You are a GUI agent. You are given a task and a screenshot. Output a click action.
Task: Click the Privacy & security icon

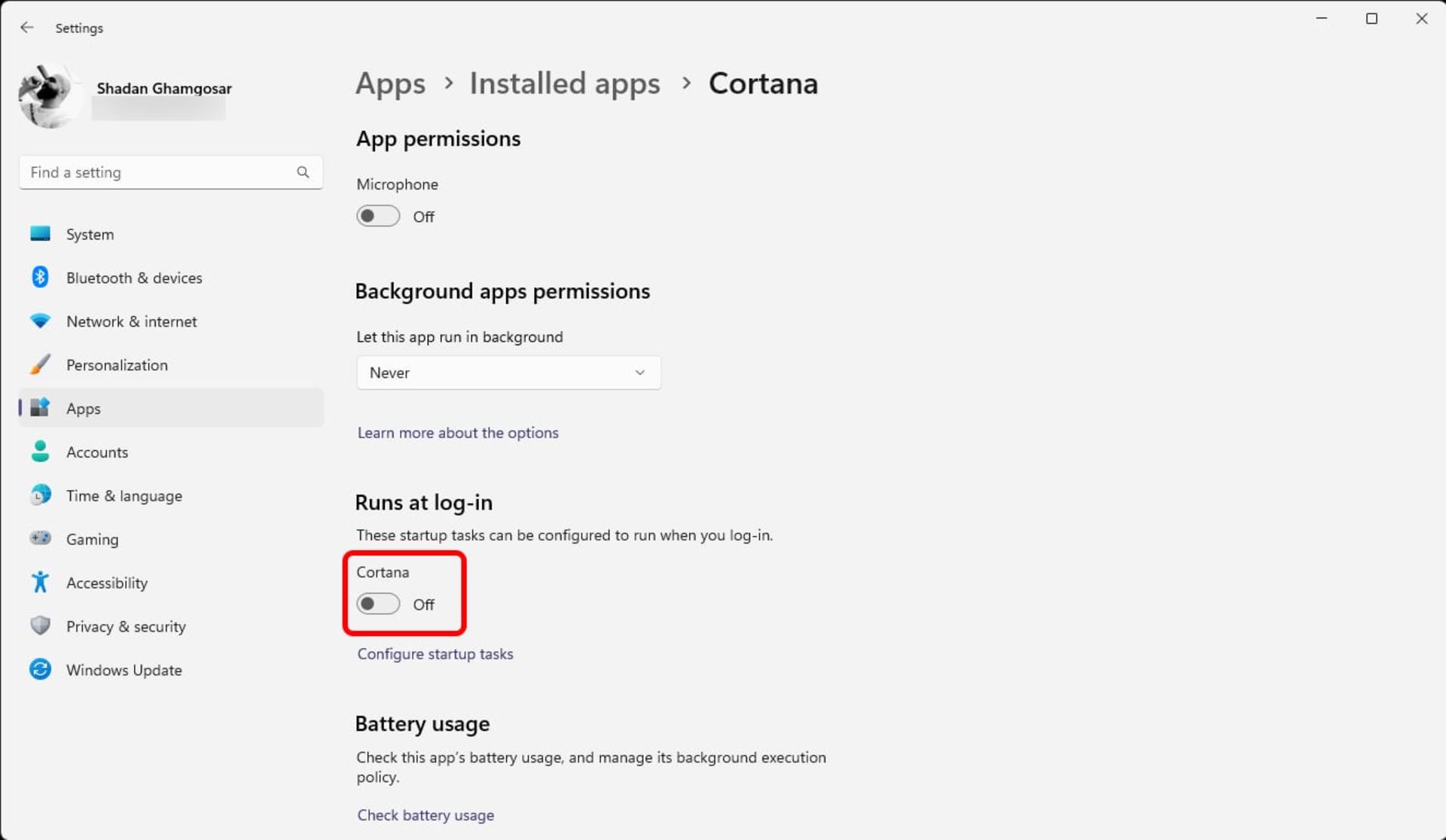pyautogui.click(x=40, y=626)
